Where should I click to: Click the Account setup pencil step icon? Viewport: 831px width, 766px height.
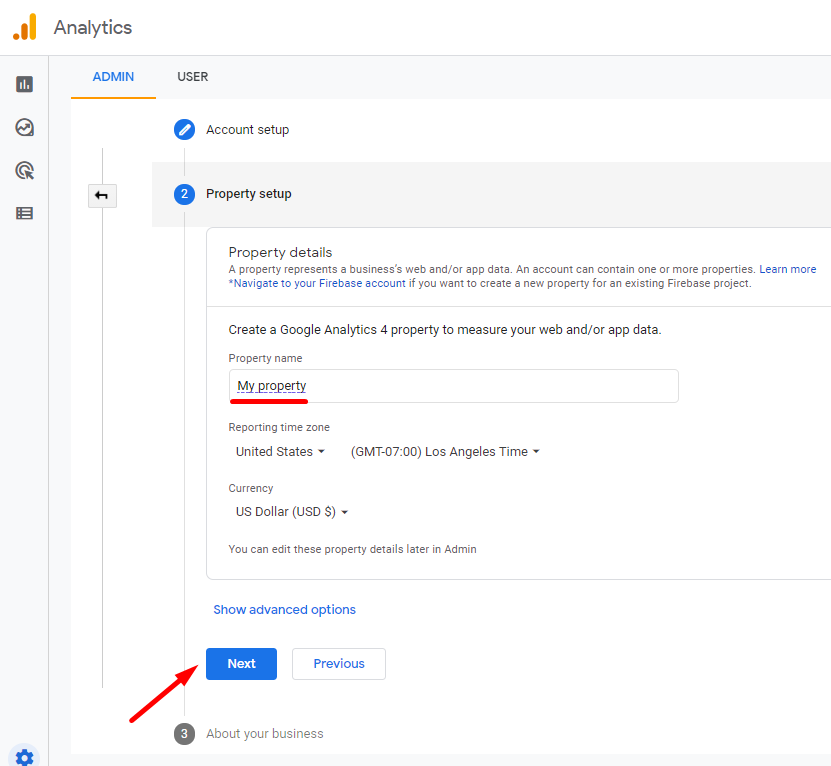[184, 130]
